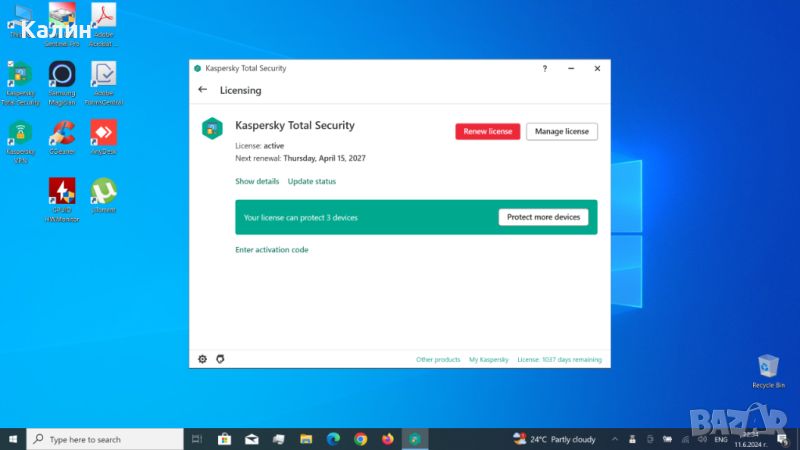The width and height of the screenshot is (800, 450).
Task: Open the support icon beside the gear
Action: 220,359
